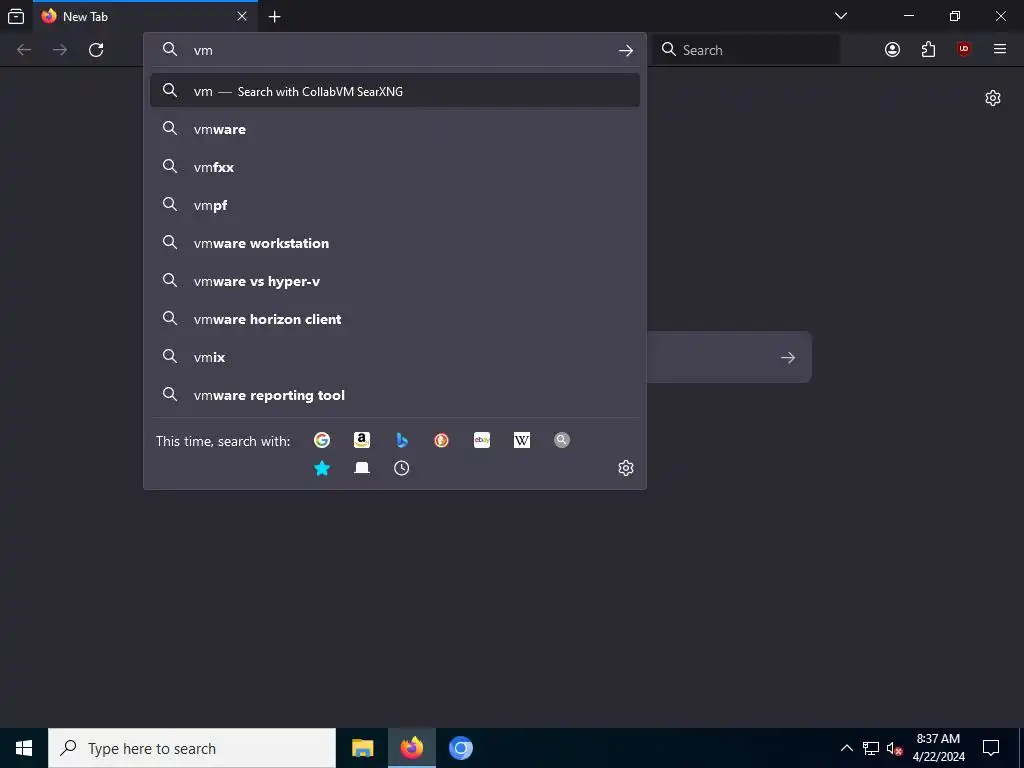Choose the gray magnifier search engine icon

(x=562, y=440)
